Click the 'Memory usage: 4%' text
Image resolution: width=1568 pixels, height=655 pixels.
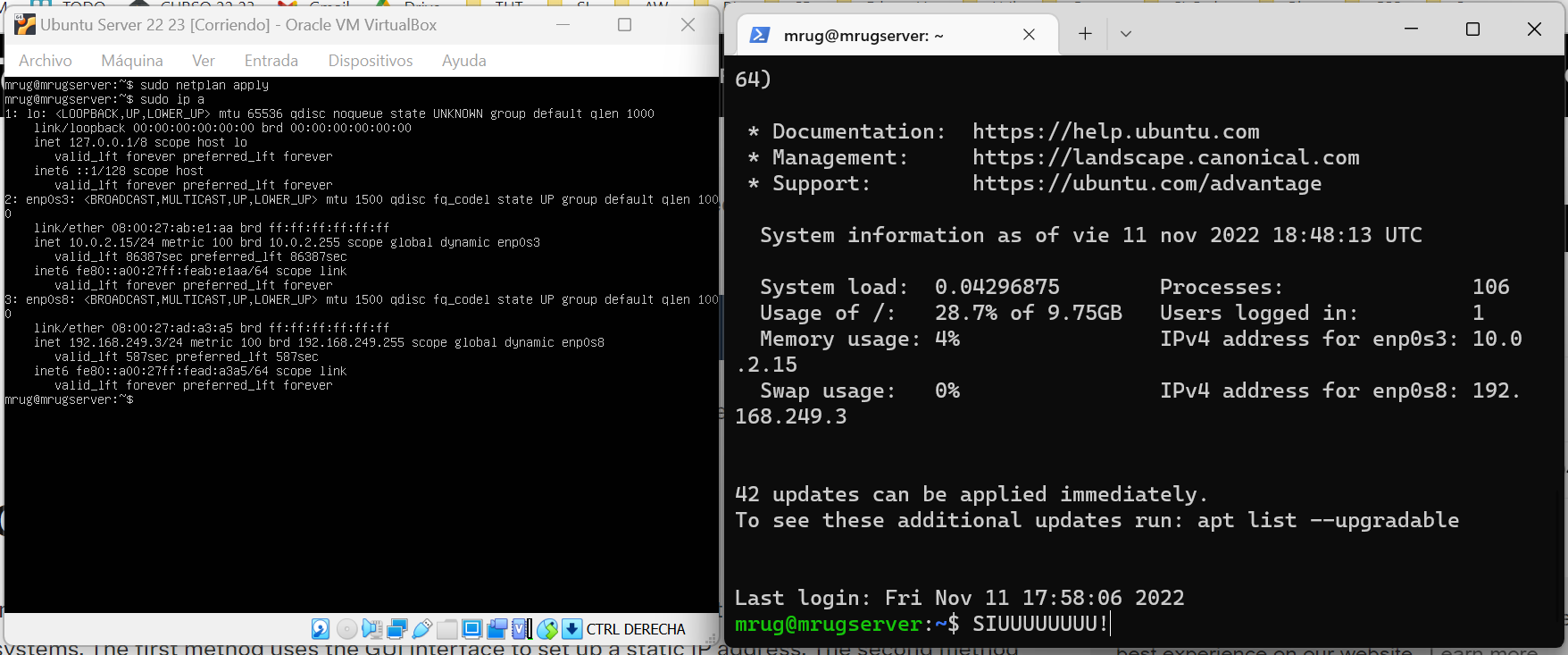(x=860, y=339)
